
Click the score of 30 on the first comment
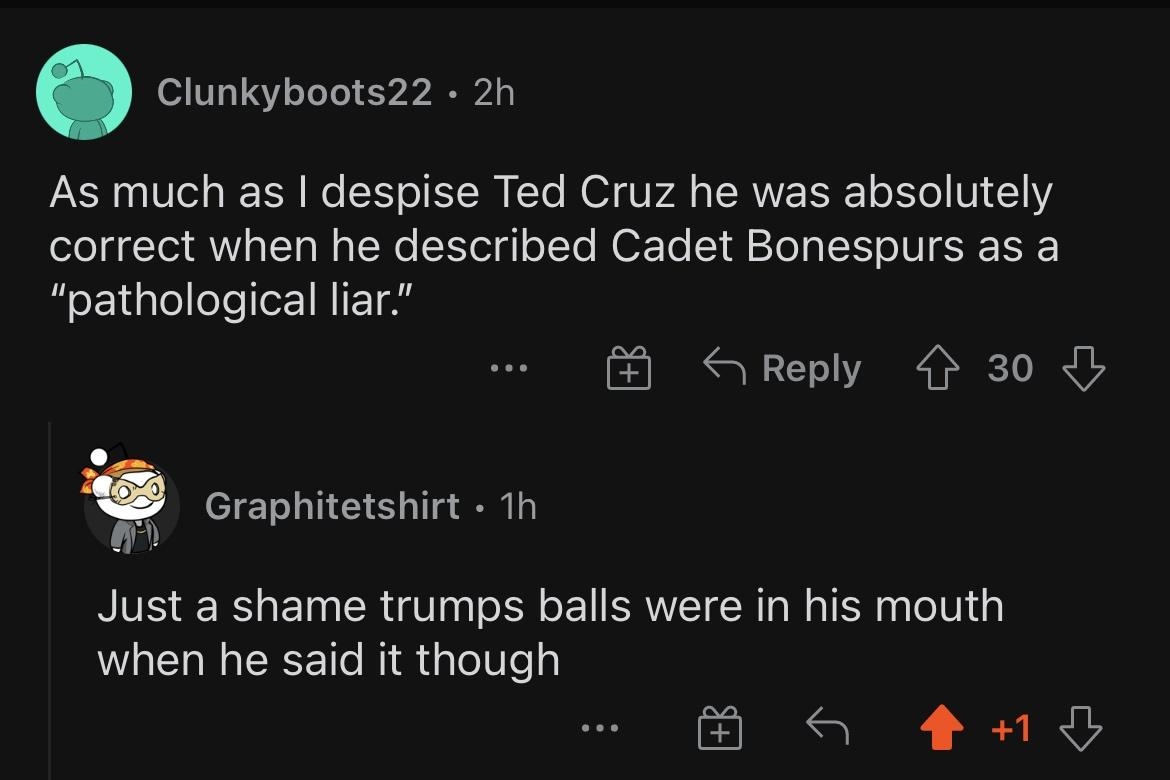click(x=1010, y=369)
